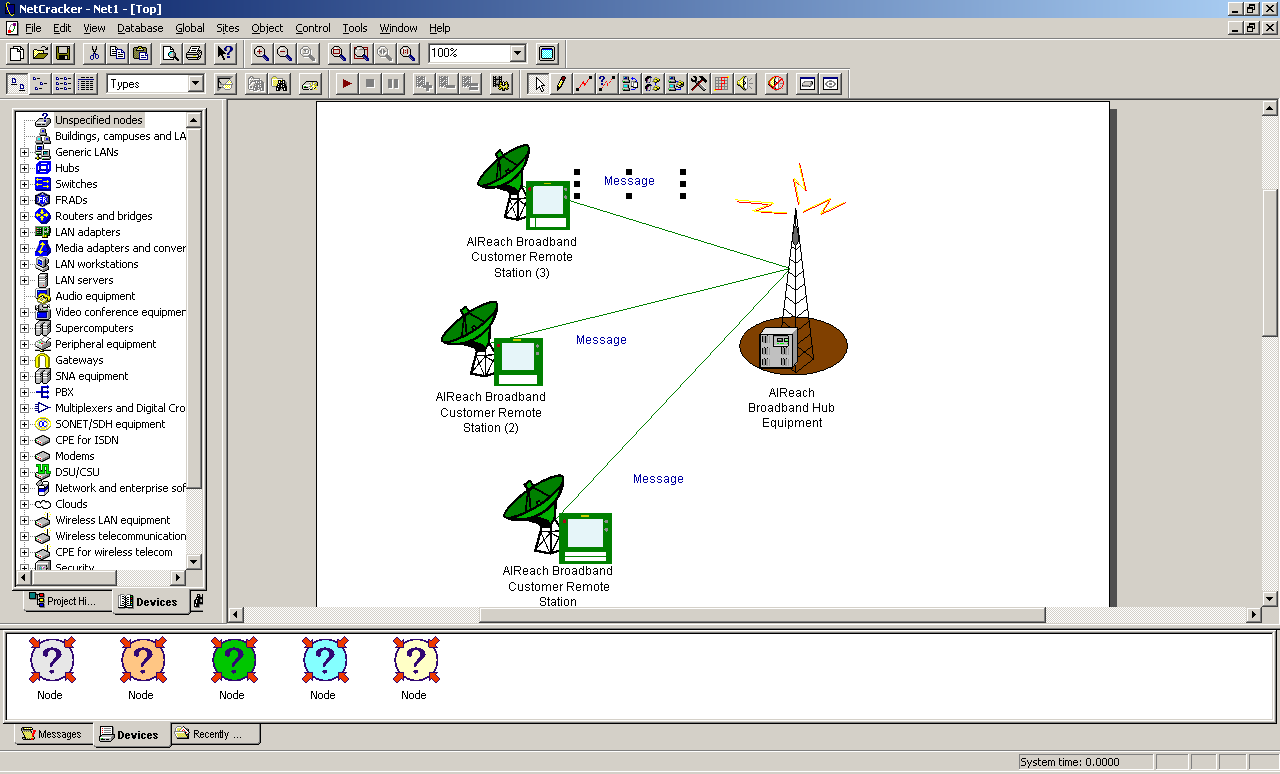The width and height of the screenshot is (1280, 774).
Task: Click the binoculars Find icon
Action: pyautogui.click(x=279, y=84)
